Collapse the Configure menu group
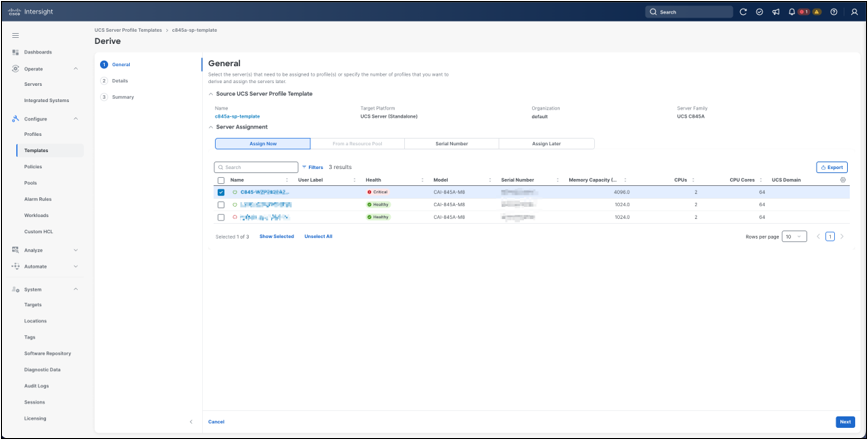Screen dimensions: 868x440 pos(76,118)
